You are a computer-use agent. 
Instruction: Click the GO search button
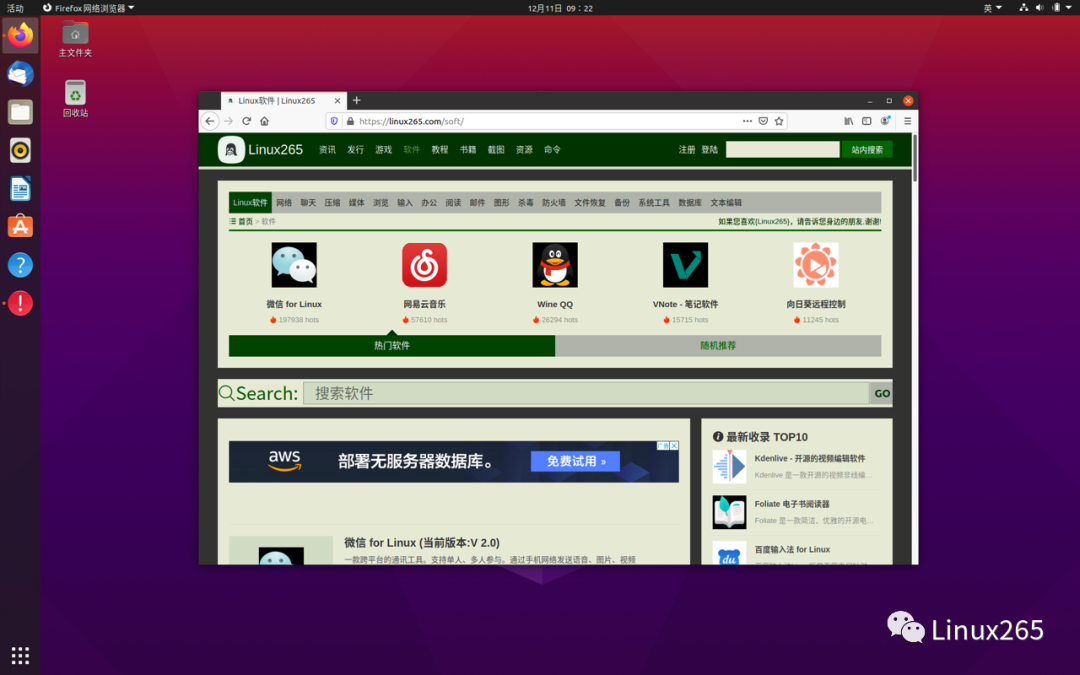[882, 393]
